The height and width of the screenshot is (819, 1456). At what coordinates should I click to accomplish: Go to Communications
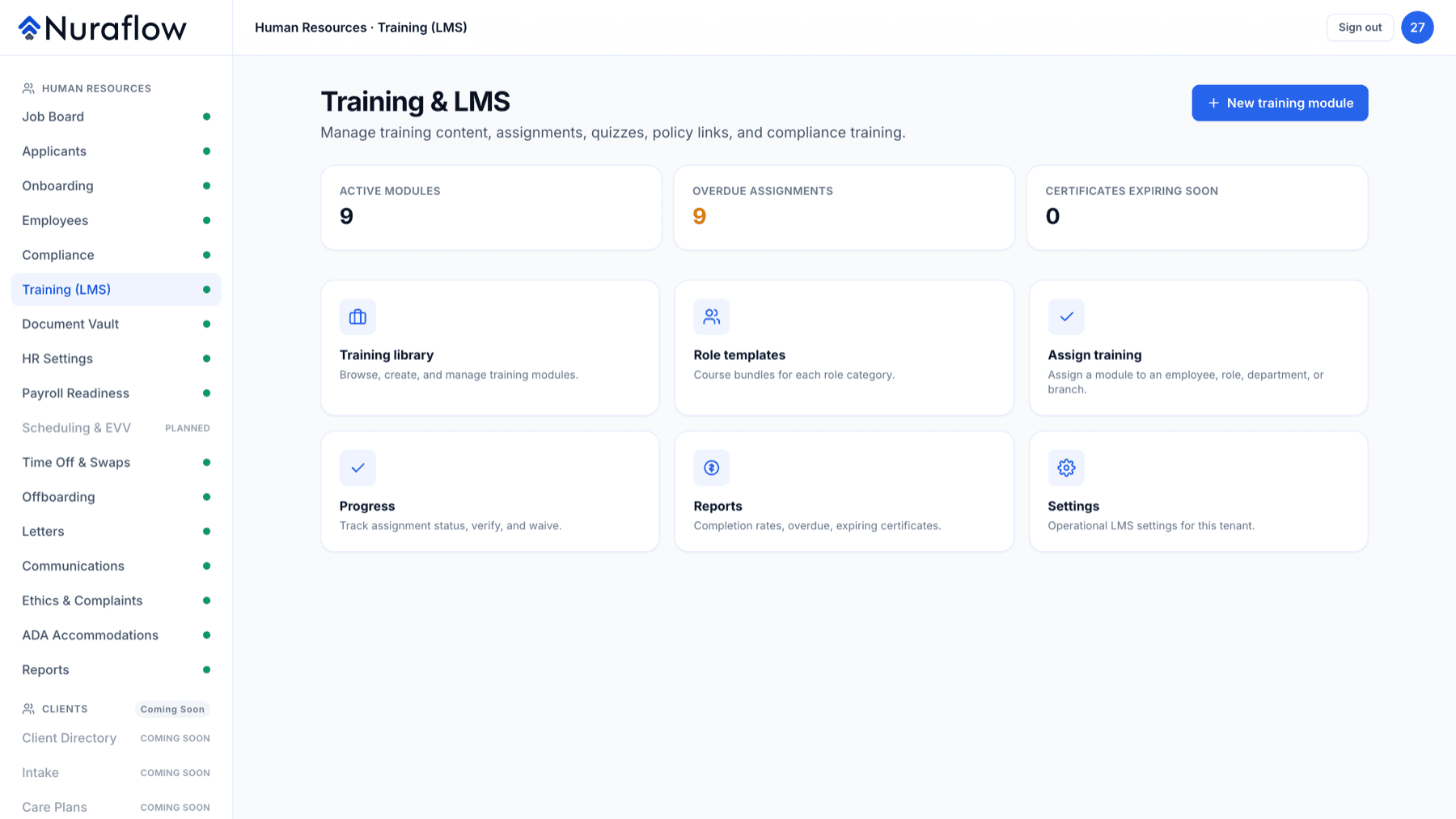coord(116,566)
